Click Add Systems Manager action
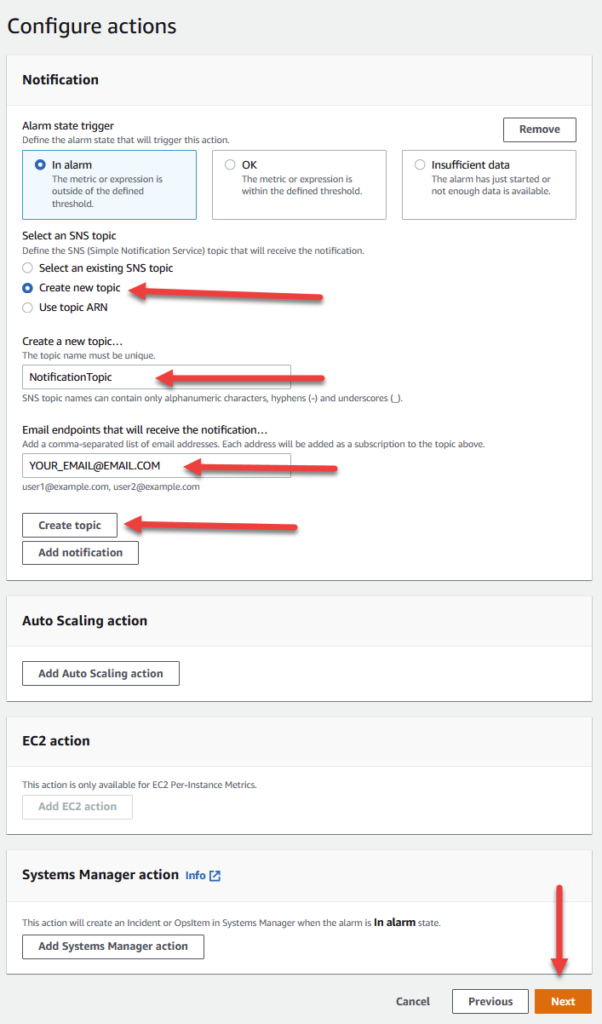 click(x=113, y=946)
